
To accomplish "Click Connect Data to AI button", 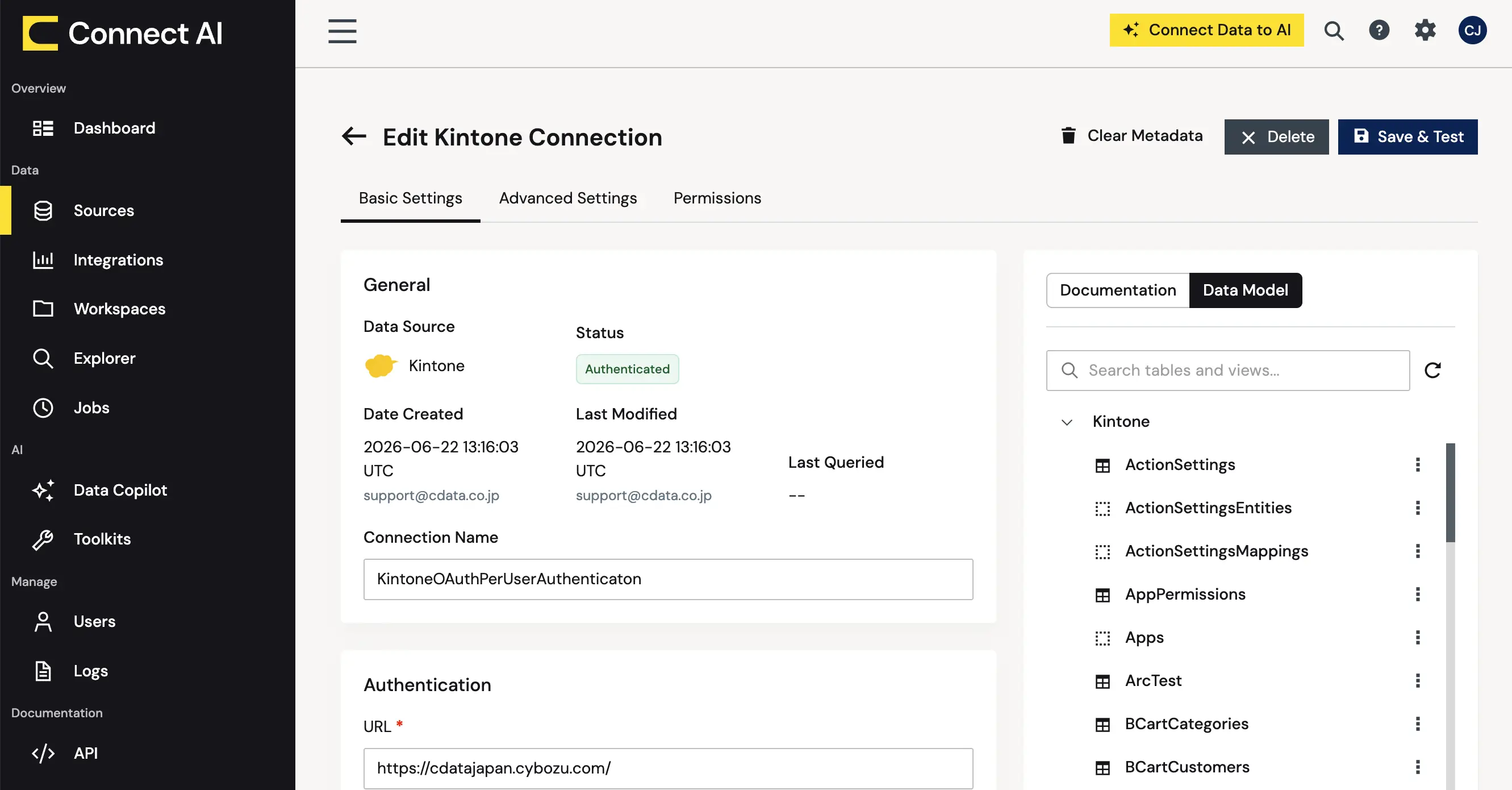I will [1206, 30].
